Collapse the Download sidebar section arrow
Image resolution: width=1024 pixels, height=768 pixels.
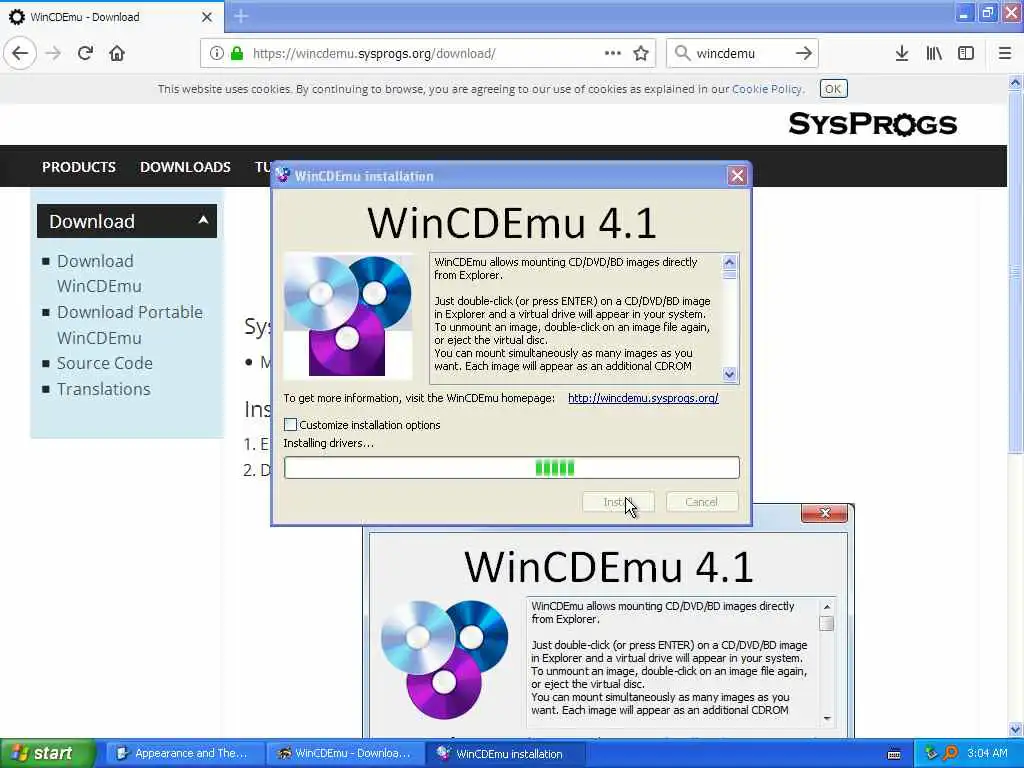pos(203,220)
